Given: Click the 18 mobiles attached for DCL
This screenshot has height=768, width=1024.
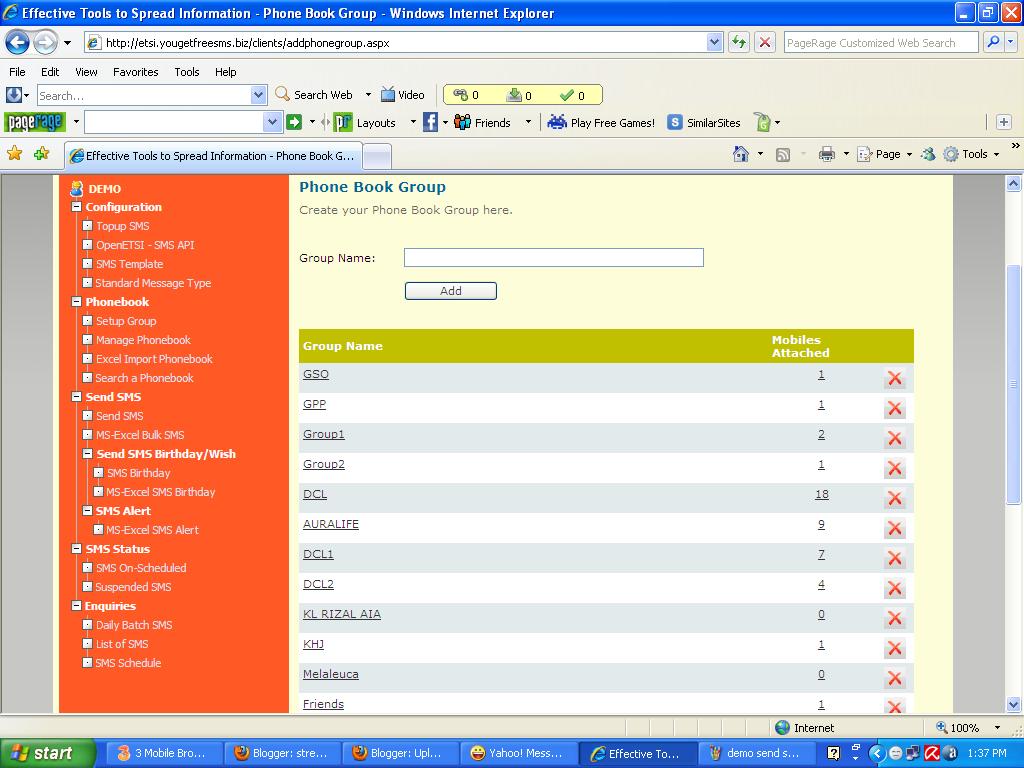Looking at the screenshot, I should tap(822, 494).
